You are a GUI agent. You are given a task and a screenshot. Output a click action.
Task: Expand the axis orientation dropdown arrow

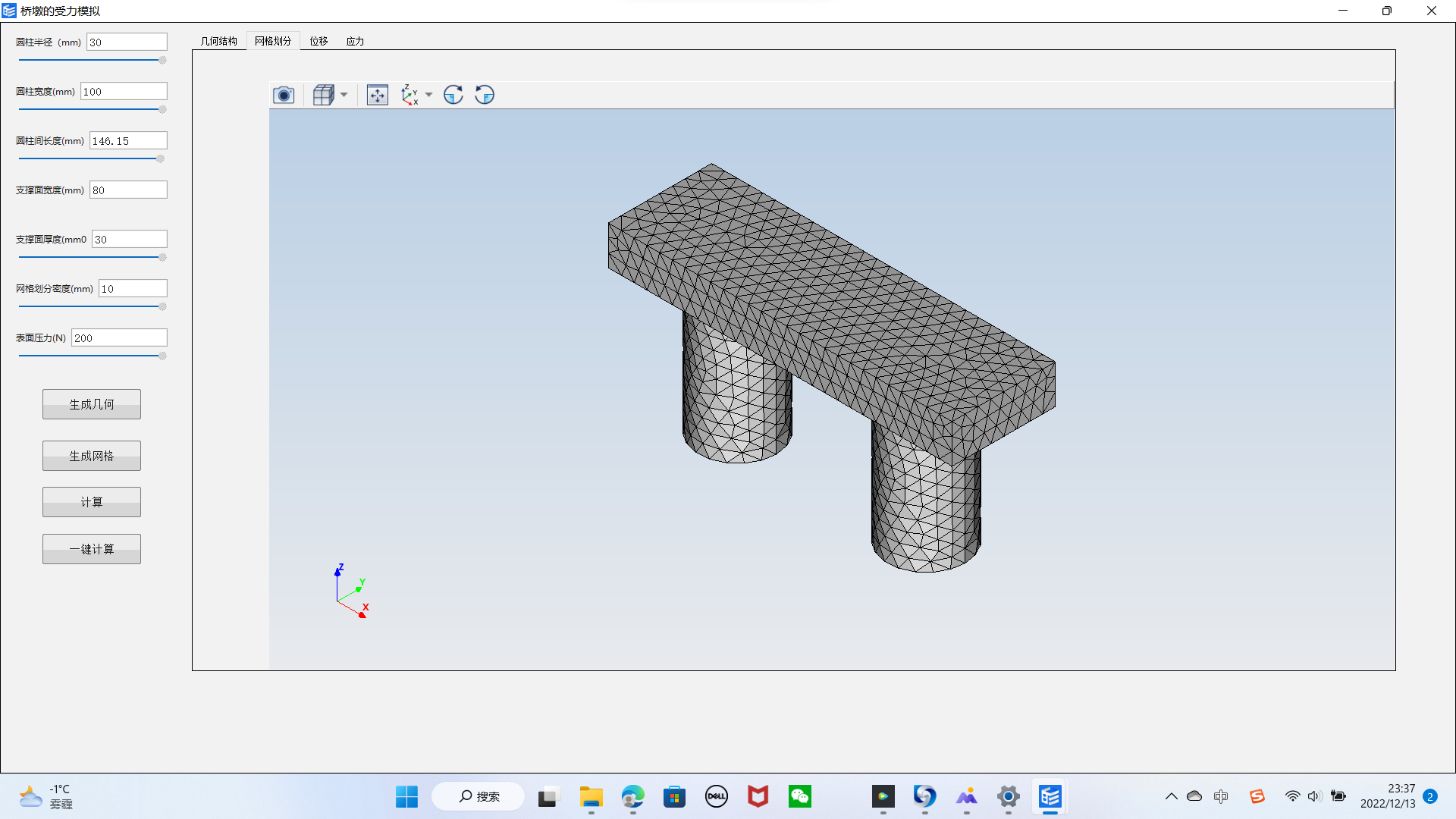[429, 95]
